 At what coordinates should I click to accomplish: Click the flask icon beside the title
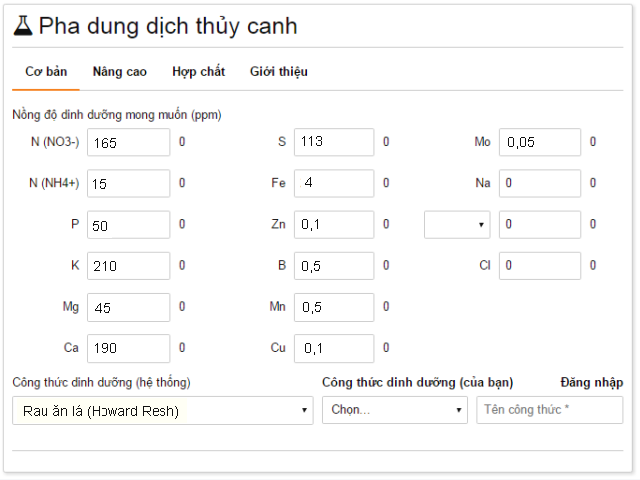[x=23, y=26]
